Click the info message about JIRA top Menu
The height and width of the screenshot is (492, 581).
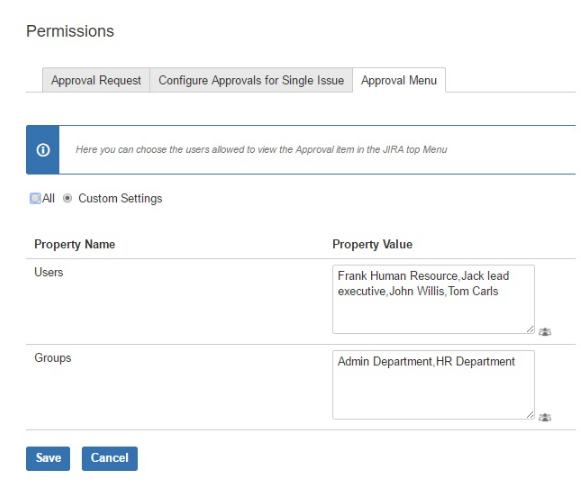[261, 149]
